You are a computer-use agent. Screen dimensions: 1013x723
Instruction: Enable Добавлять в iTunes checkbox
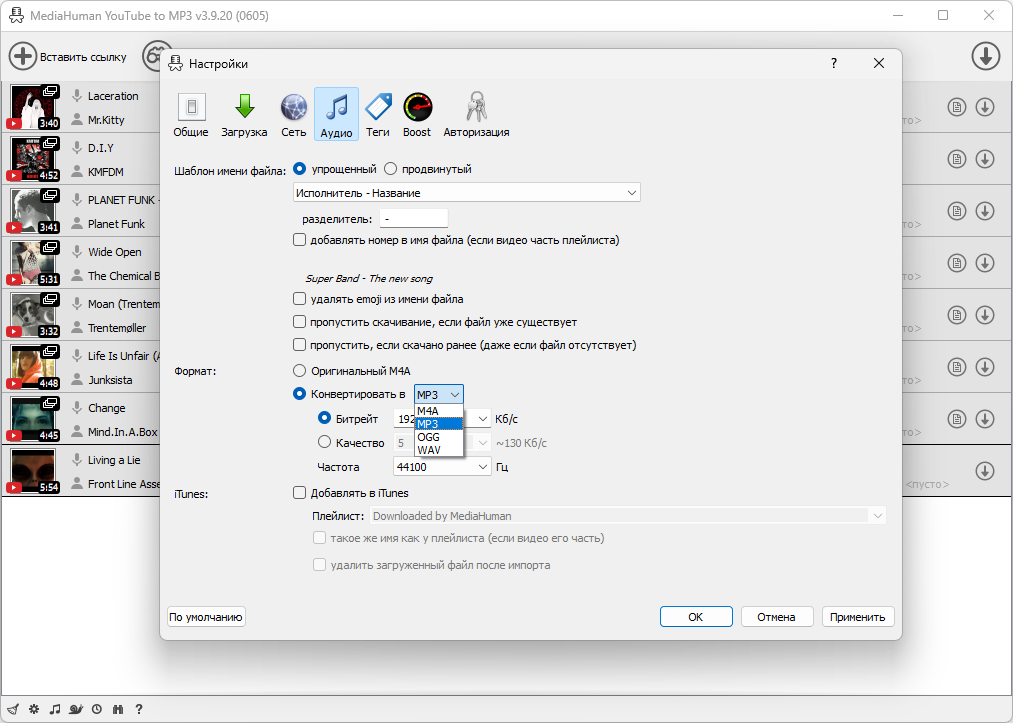299,492
